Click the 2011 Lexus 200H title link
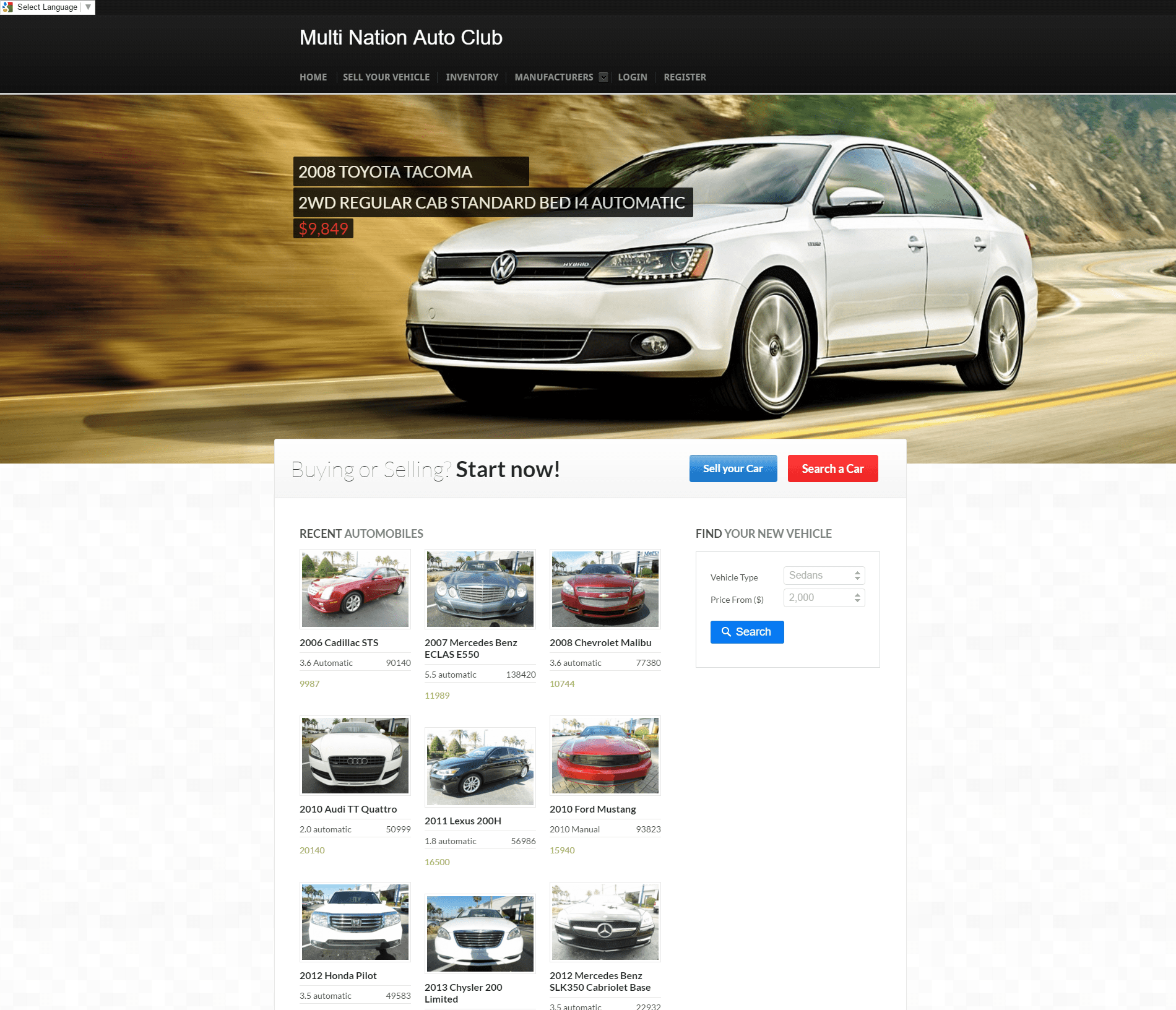Screen dimensions: 1176x1010 pos(463,821)
